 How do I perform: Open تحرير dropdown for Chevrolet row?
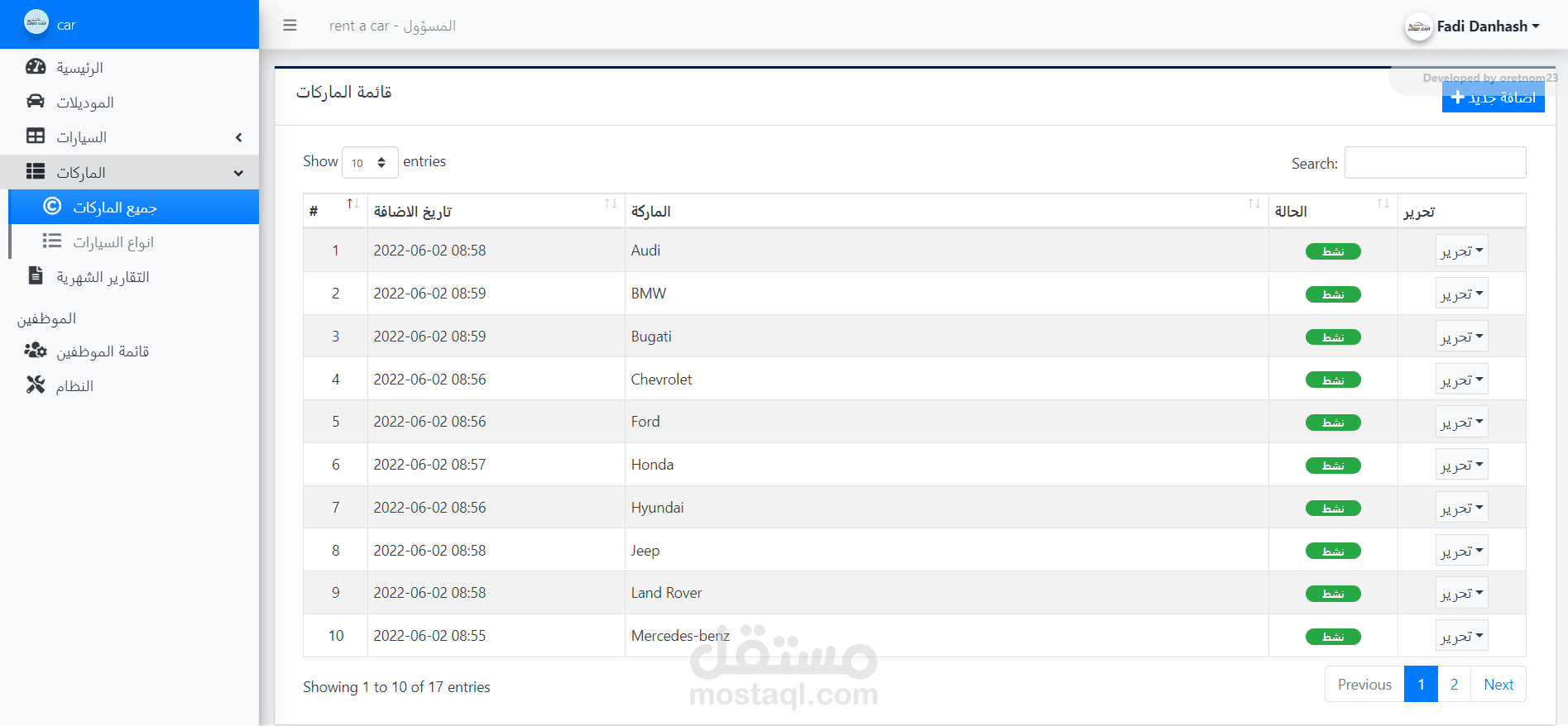pyautogui.click(x=1461, y=380)
